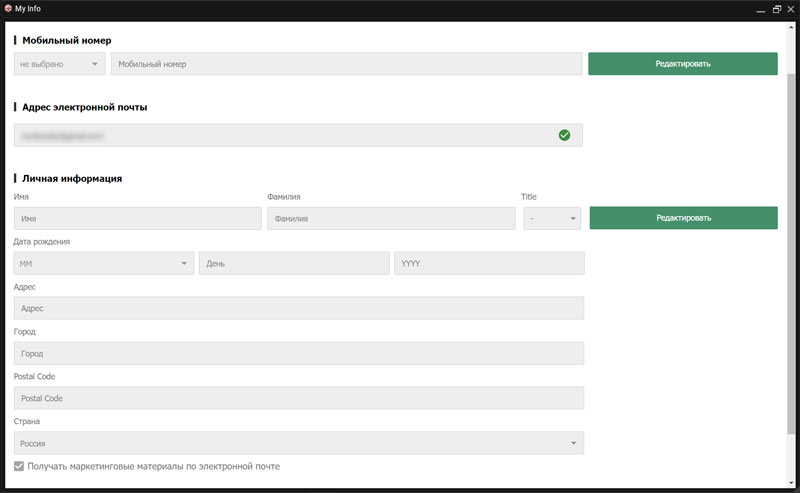
Task: Minimize the My Info window
Action: pyautogui.click(x=759, y=9)
